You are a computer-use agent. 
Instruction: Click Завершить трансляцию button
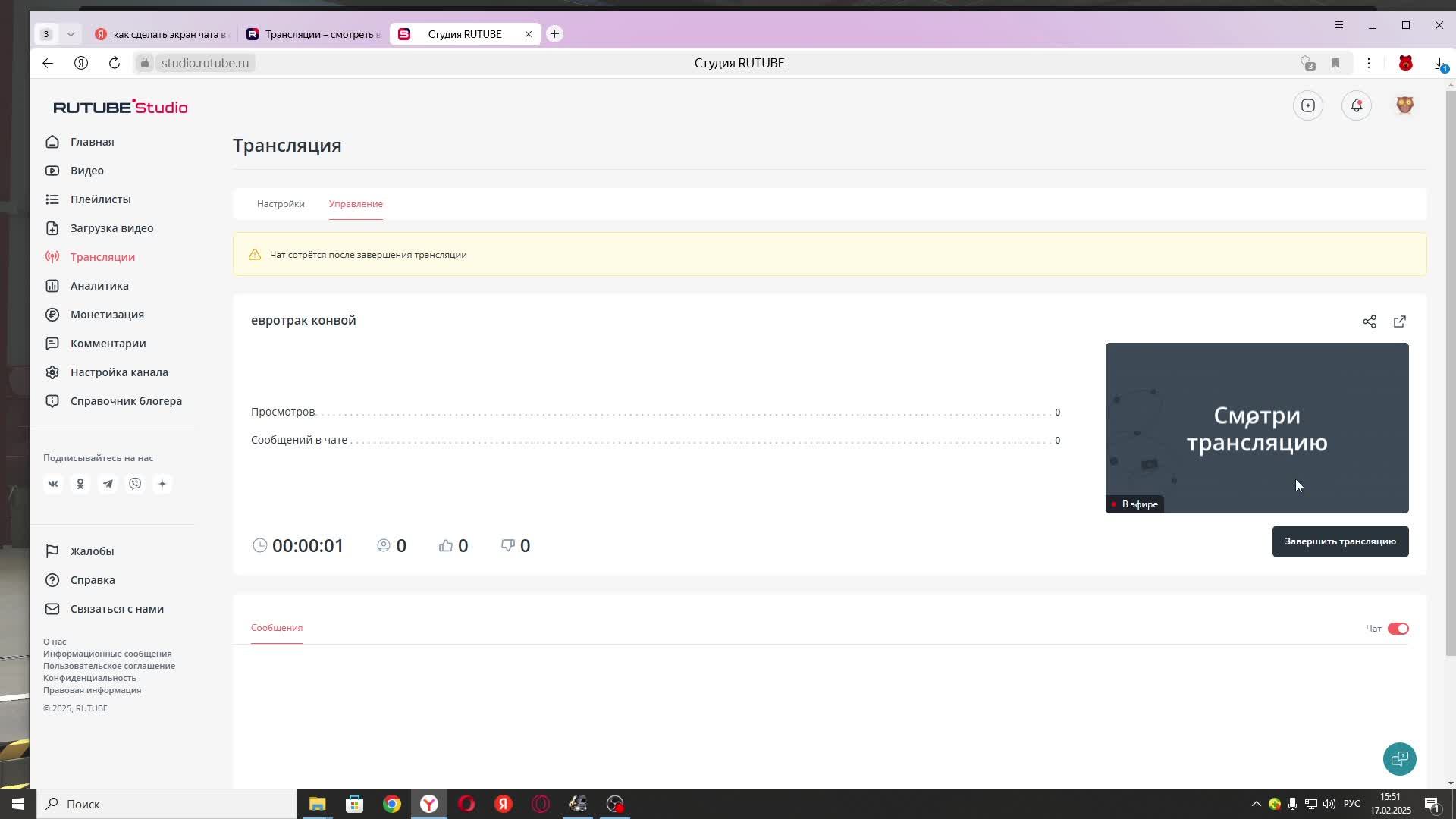click(x=1340, y=541)
